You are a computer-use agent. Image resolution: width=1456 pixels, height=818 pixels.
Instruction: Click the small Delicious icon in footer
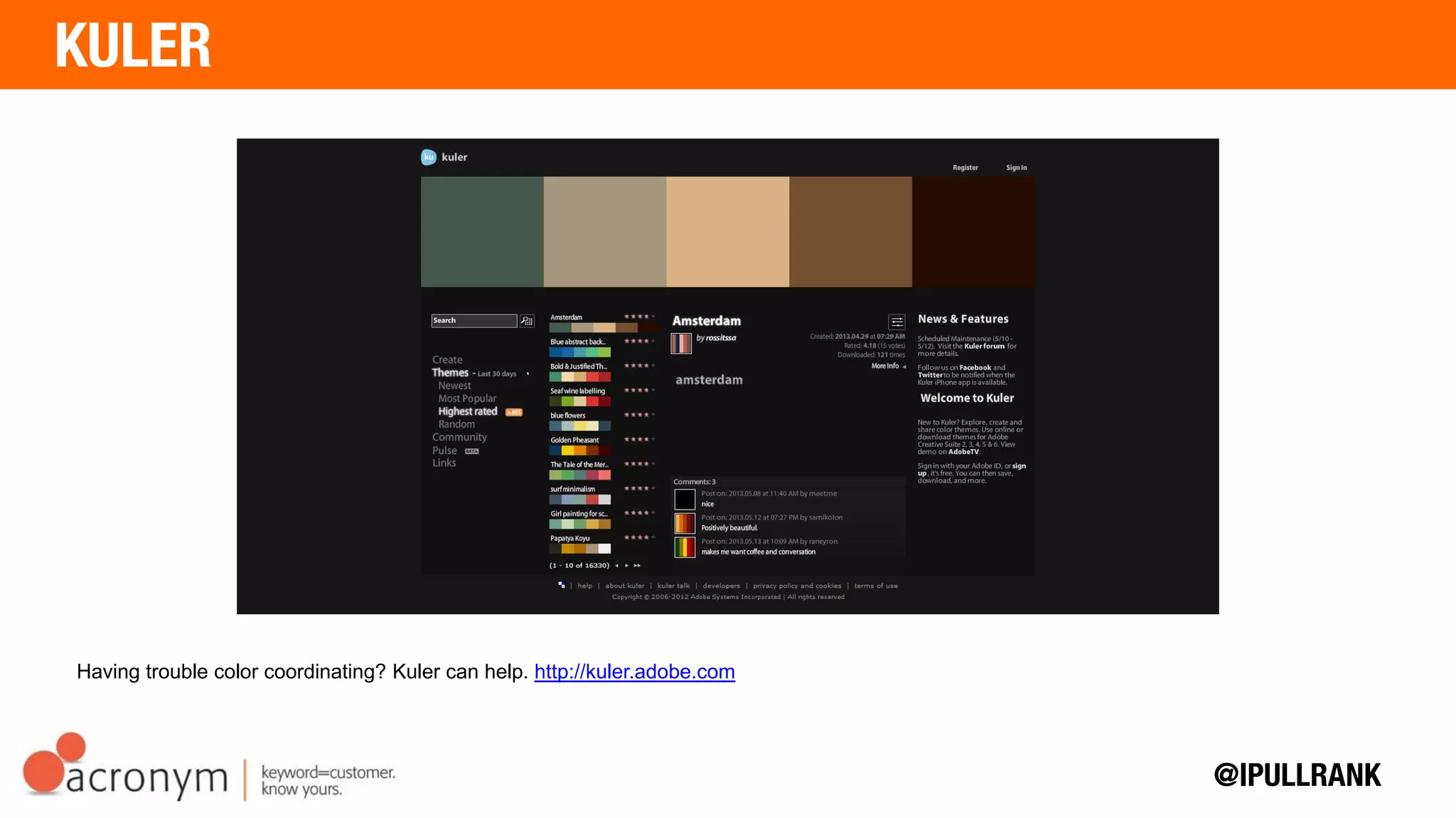562,585
